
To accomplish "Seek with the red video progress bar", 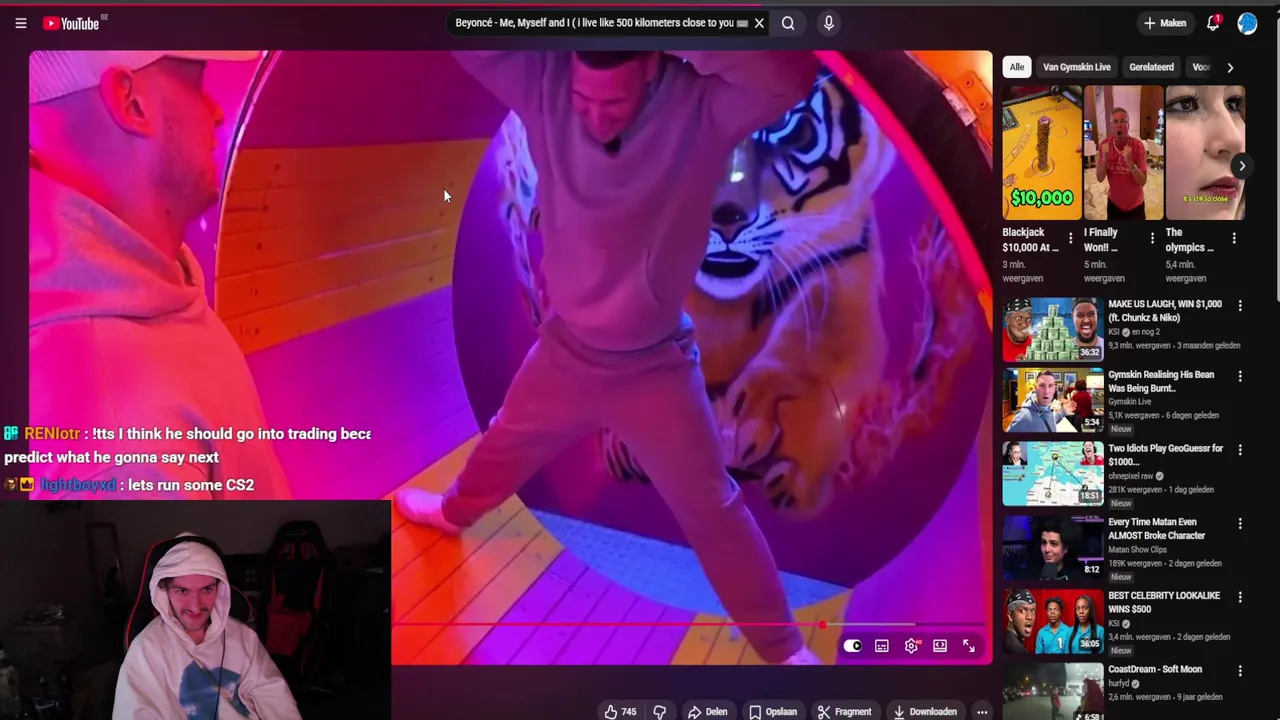I will 688,625.
